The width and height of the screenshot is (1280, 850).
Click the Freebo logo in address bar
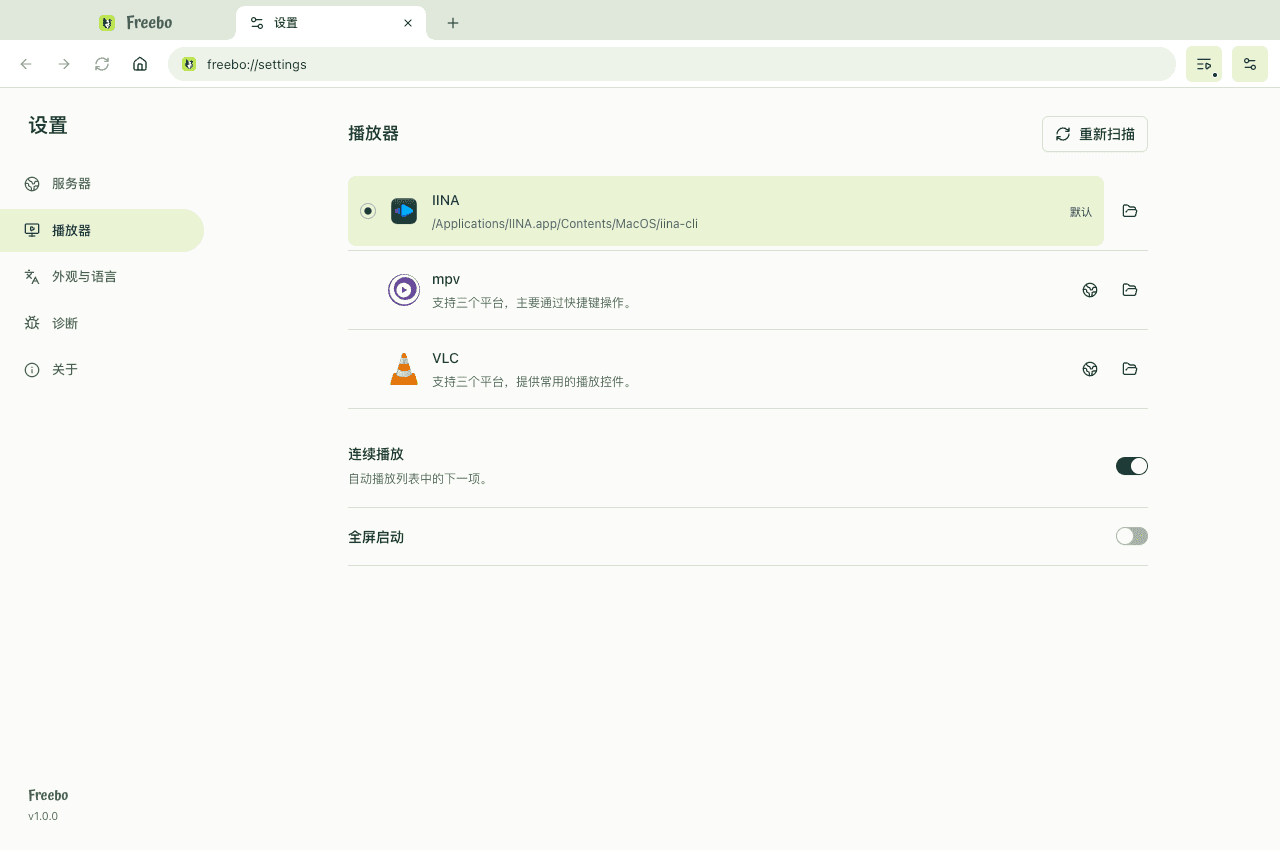tap(189, 64)
